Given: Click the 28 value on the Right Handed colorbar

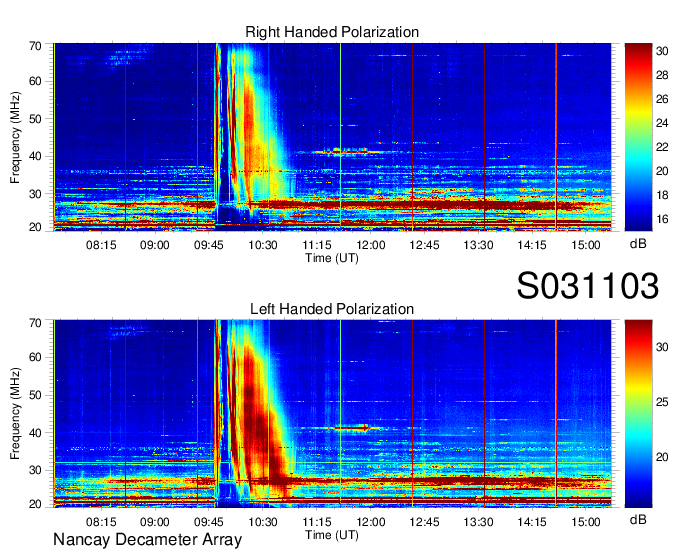Looking at the screenshot, I should click(x=662, y=75).
